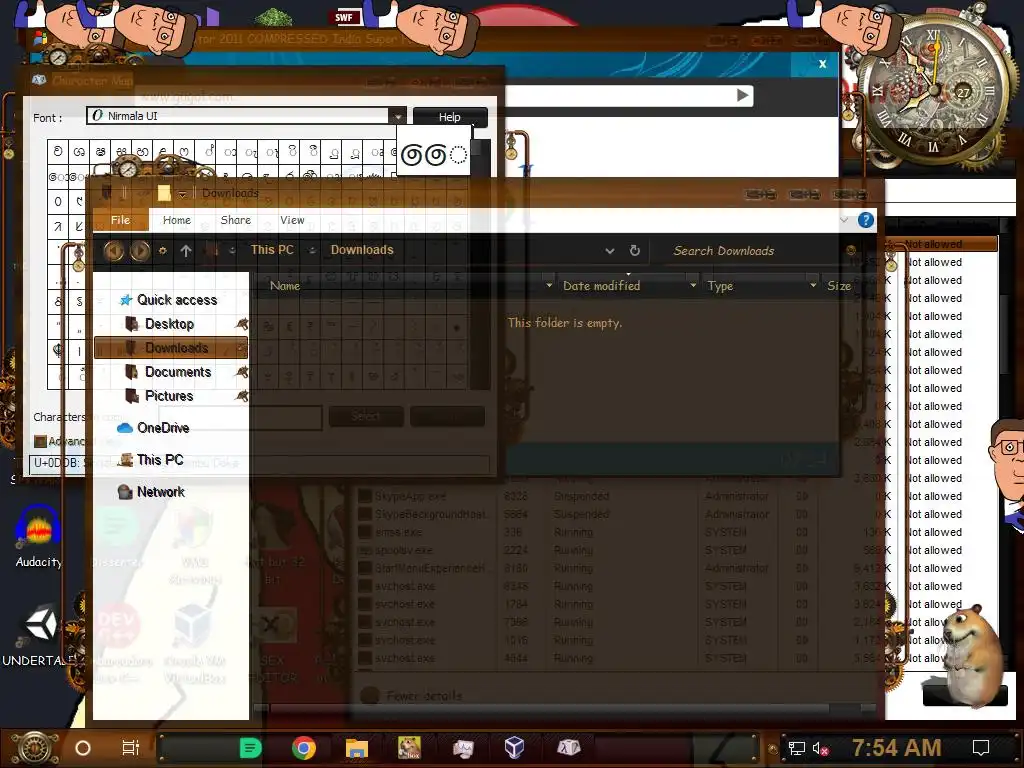
Task: Click the folder icon in Explorer's title bar
Action: coord(164,193)
